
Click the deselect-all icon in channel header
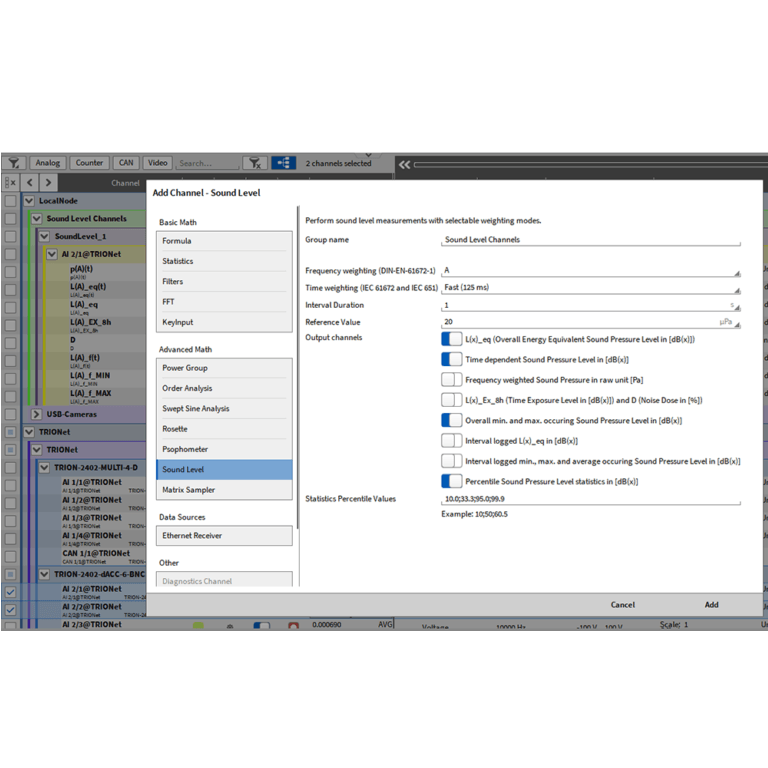(10, 183)
